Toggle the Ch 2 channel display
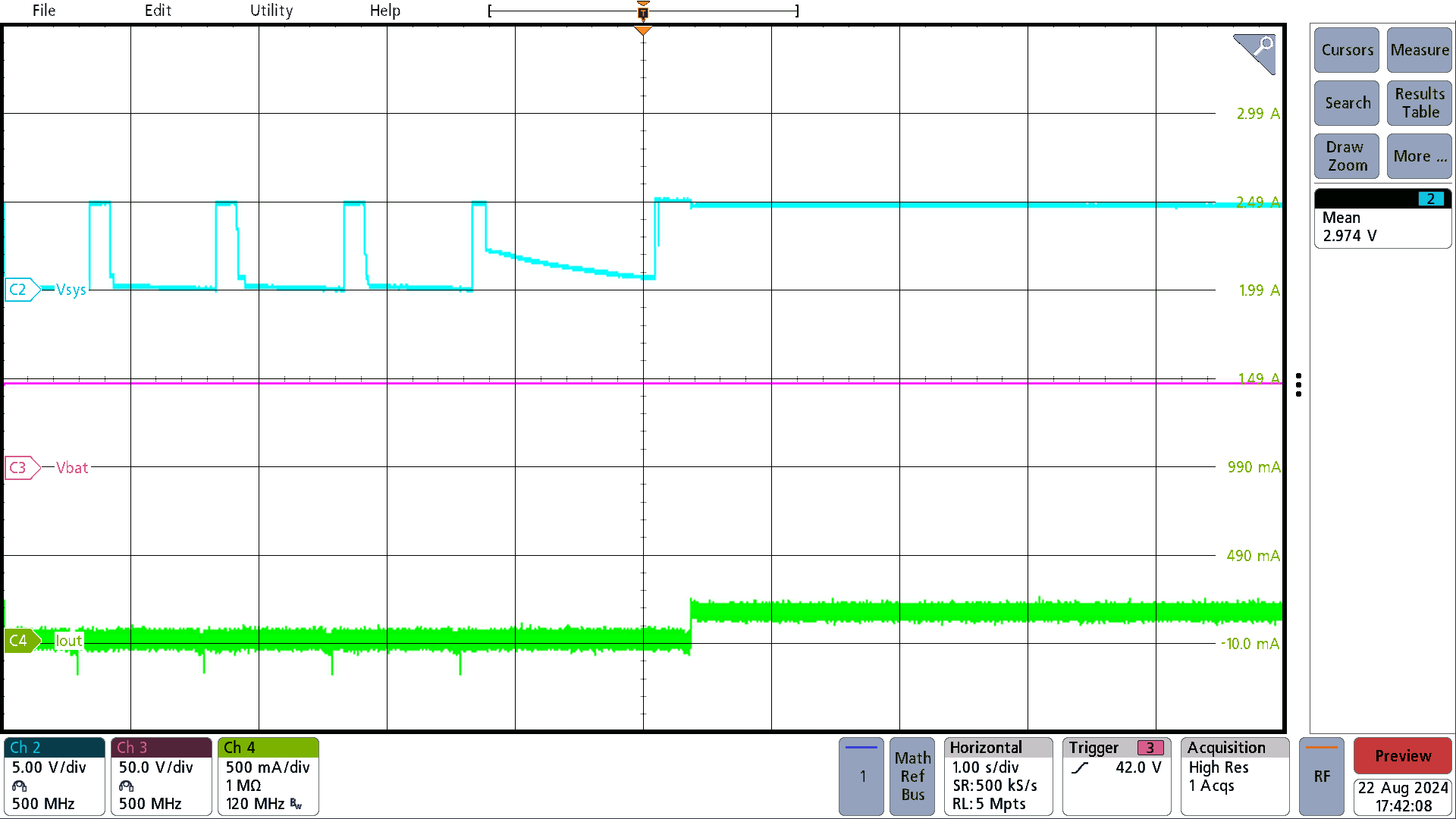This screenshot has width=1456, height=819. (54, 777)
